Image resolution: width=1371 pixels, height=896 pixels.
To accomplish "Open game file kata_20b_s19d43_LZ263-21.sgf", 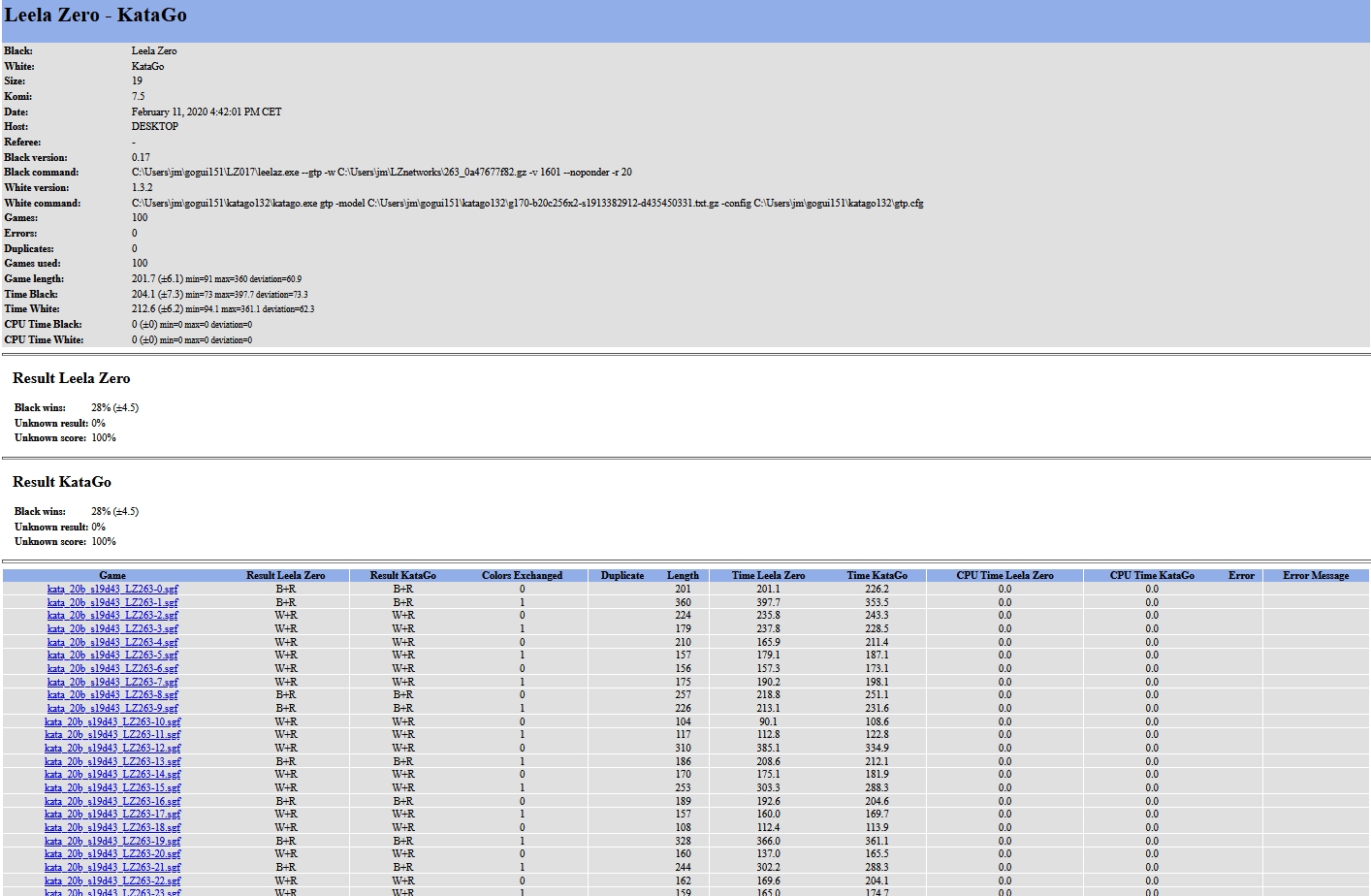I will pos(112,867).
